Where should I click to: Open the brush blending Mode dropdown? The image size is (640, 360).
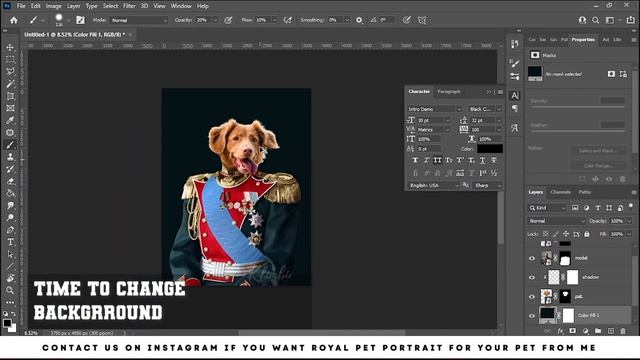coord(138,20)
